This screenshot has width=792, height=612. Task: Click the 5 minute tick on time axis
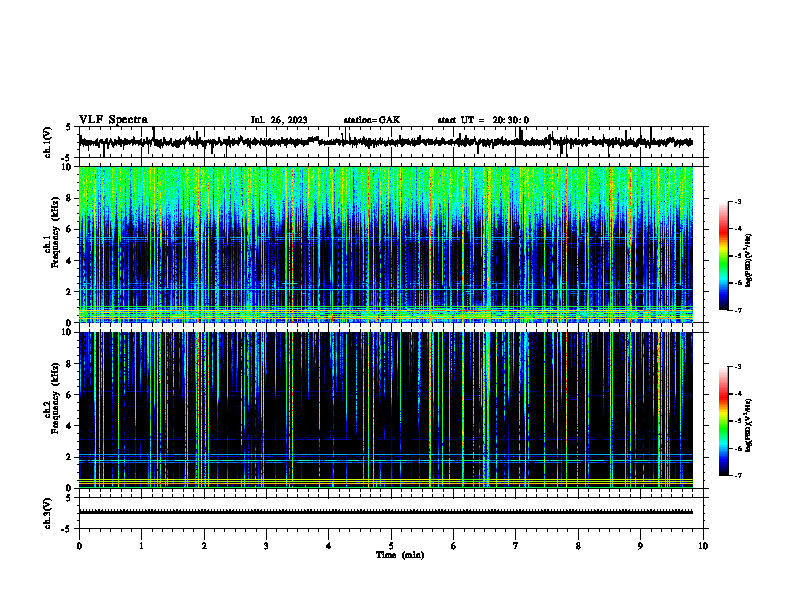[x=391, y=546]
